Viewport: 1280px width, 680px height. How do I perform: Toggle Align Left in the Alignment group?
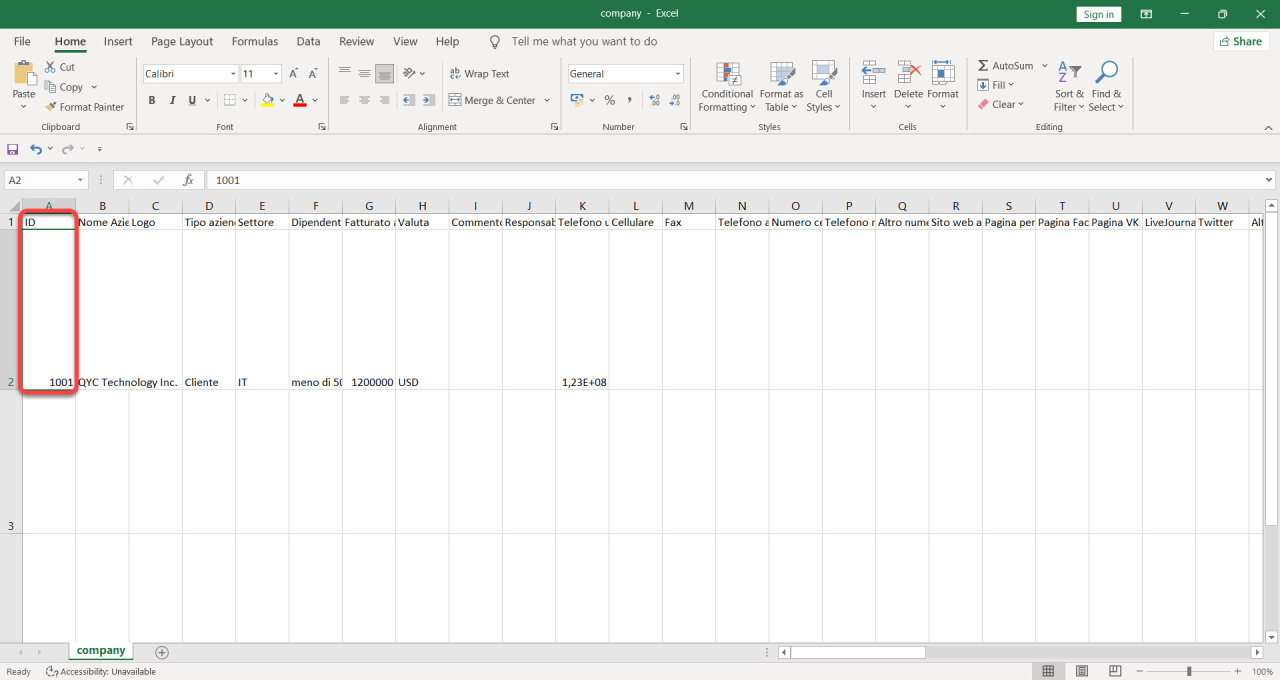[x=344, y=100]
